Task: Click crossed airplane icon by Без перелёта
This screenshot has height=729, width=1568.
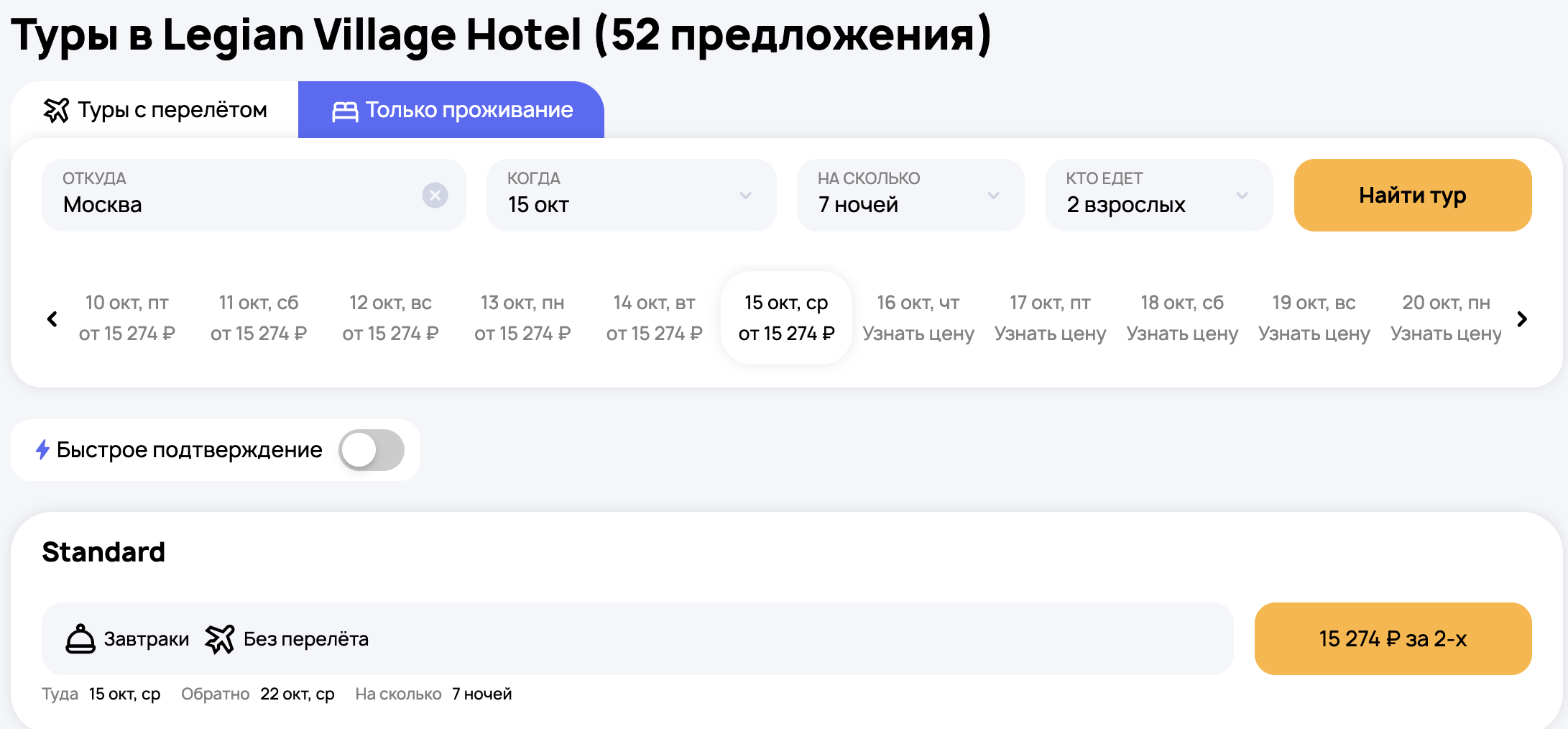Action: (220, 638)
